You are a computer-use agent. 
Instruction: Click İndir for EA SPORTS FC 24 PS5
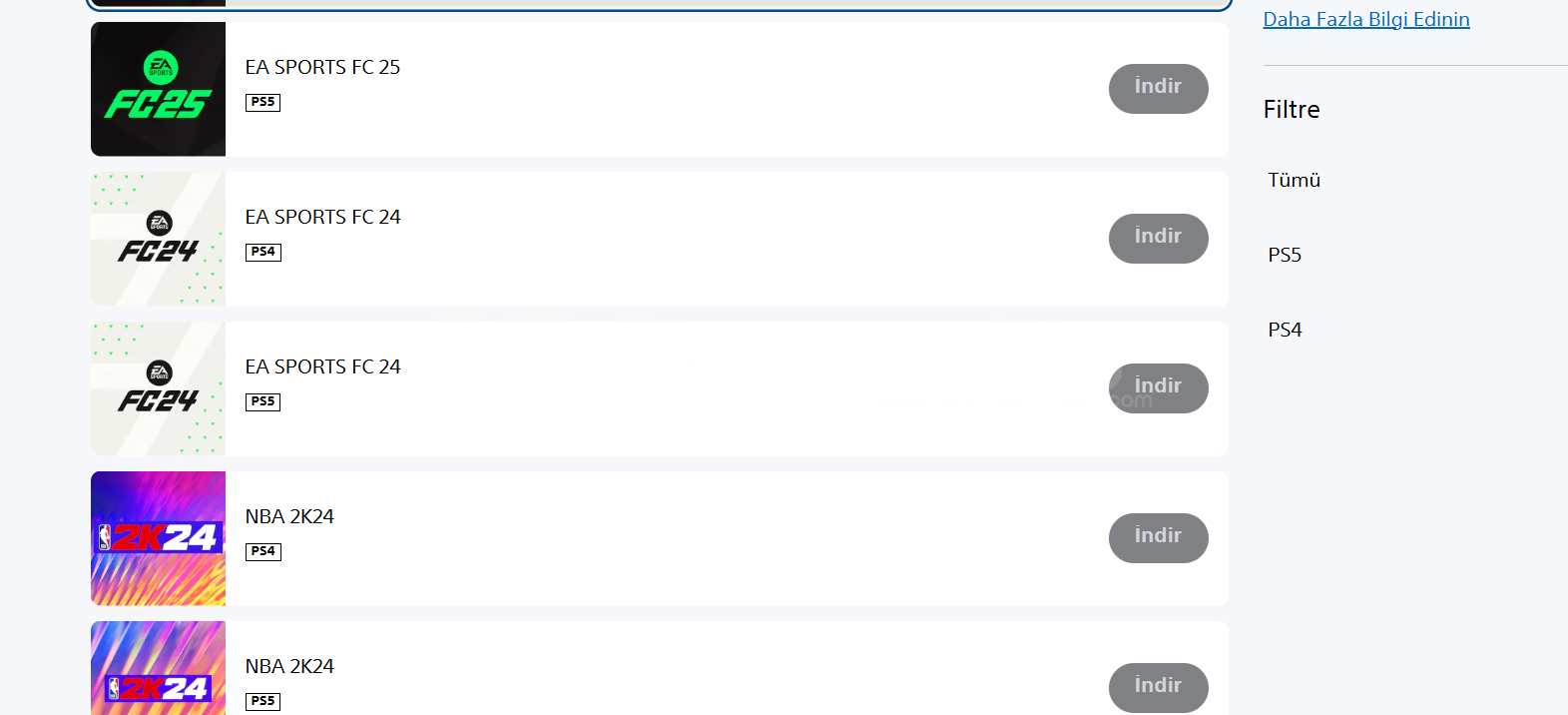click(x=1158, y=388)
